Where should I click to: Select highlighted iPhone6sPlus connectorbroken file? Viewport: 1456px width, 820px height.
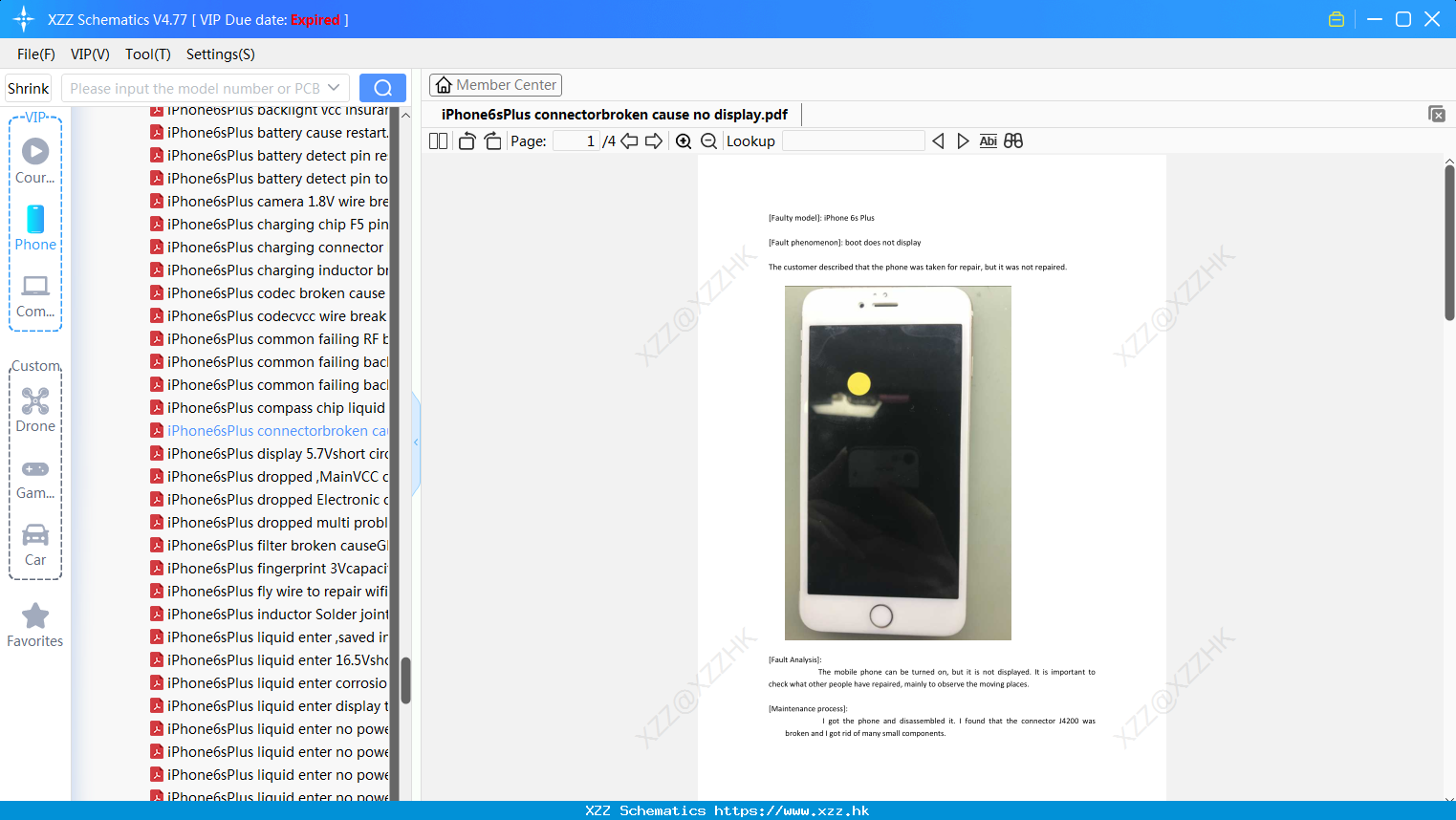(x=270, y=431)
